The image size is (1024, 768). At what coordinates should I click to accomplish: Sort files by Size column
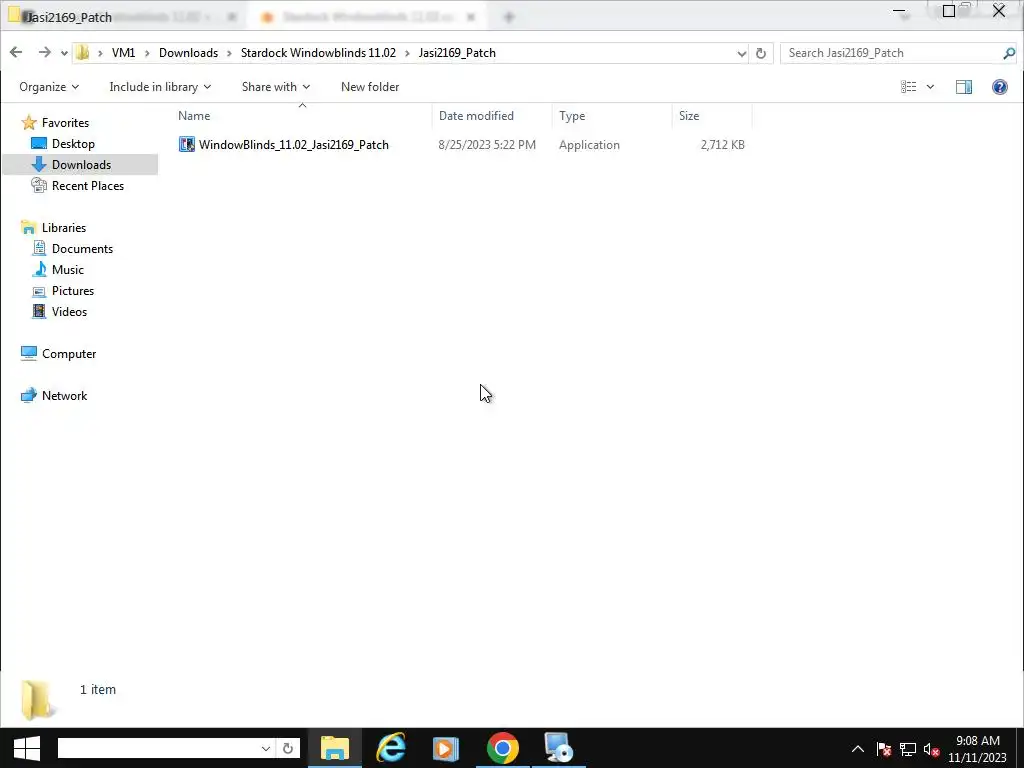click(x=689, y=116)
